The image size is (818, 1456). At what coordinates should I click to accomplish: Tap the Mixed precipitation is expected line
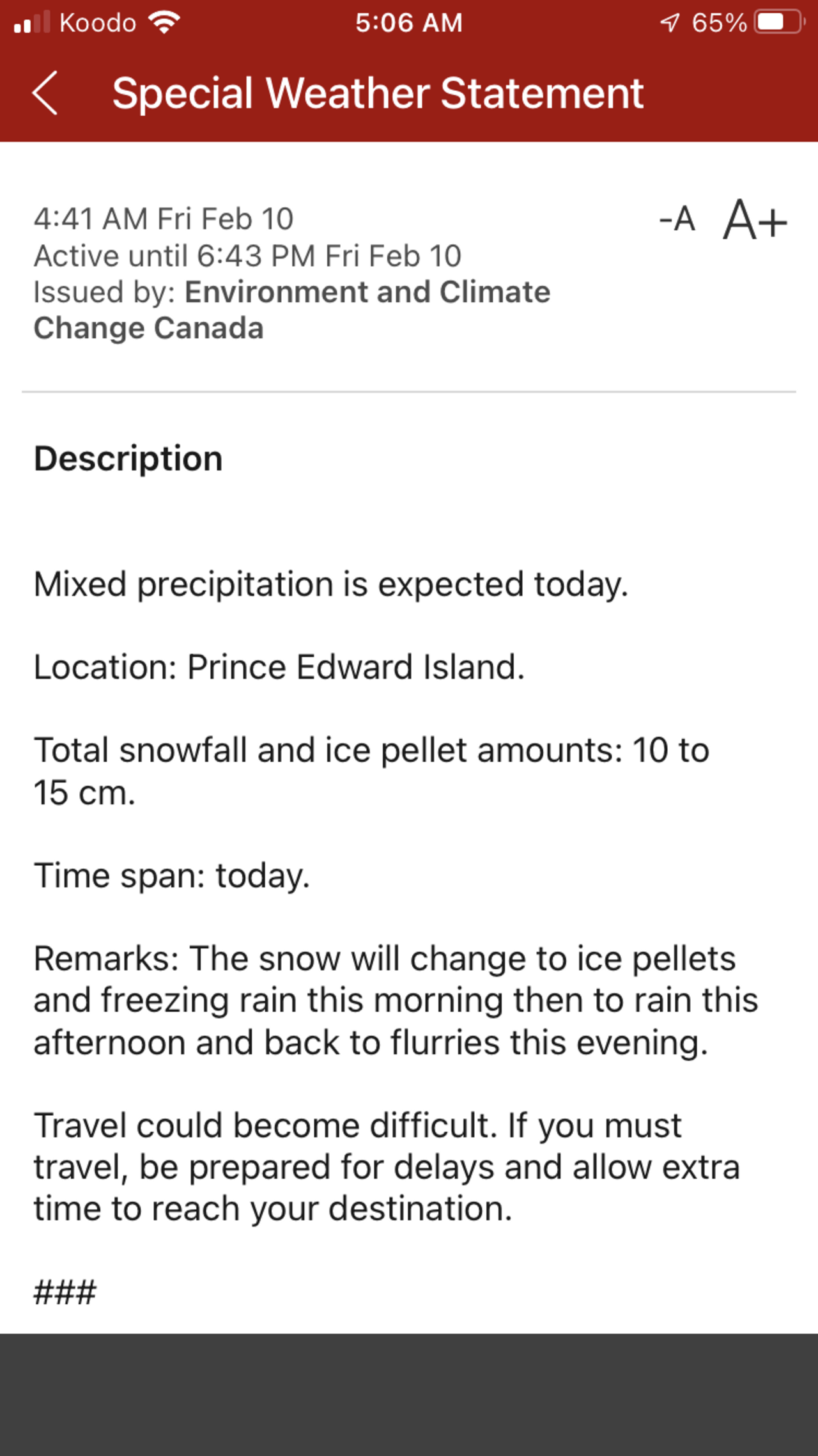(x=331, y=584)
